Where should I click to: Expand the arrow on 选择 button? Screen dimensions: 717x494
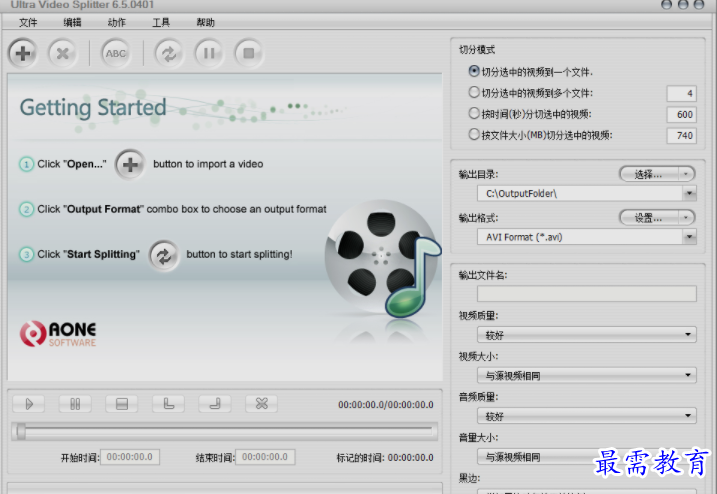click(685, 174)
